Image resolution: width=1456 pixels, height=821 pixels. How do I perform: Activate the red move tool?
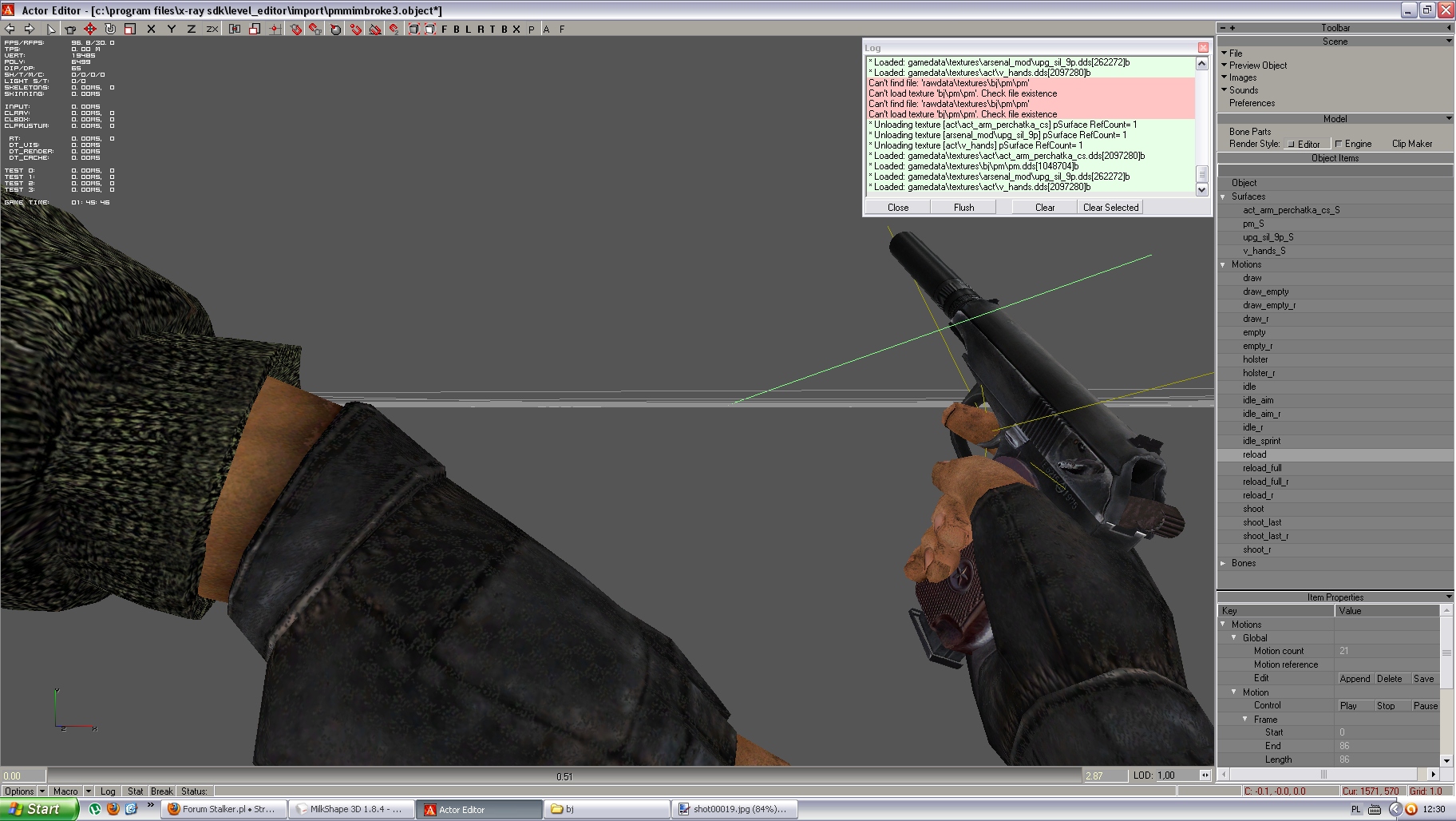pos(90,29)
